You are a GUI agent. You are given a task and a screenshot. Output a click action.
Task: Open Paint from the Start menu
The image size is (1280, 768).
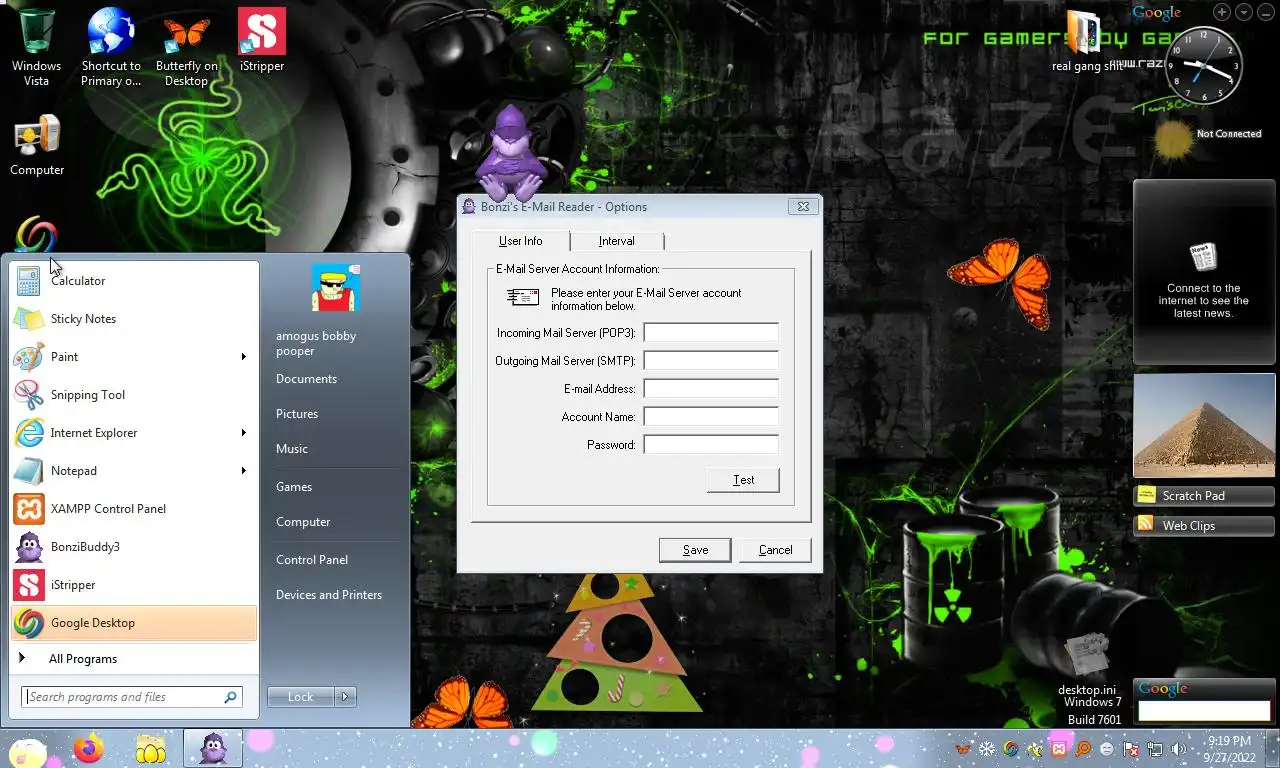pos(134,357)
